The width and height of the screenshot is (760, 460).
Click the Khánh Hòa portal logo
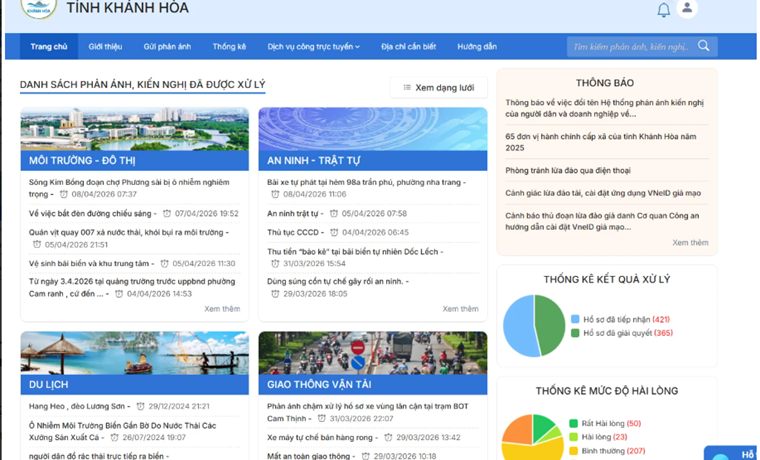click(x=38, y=8)
